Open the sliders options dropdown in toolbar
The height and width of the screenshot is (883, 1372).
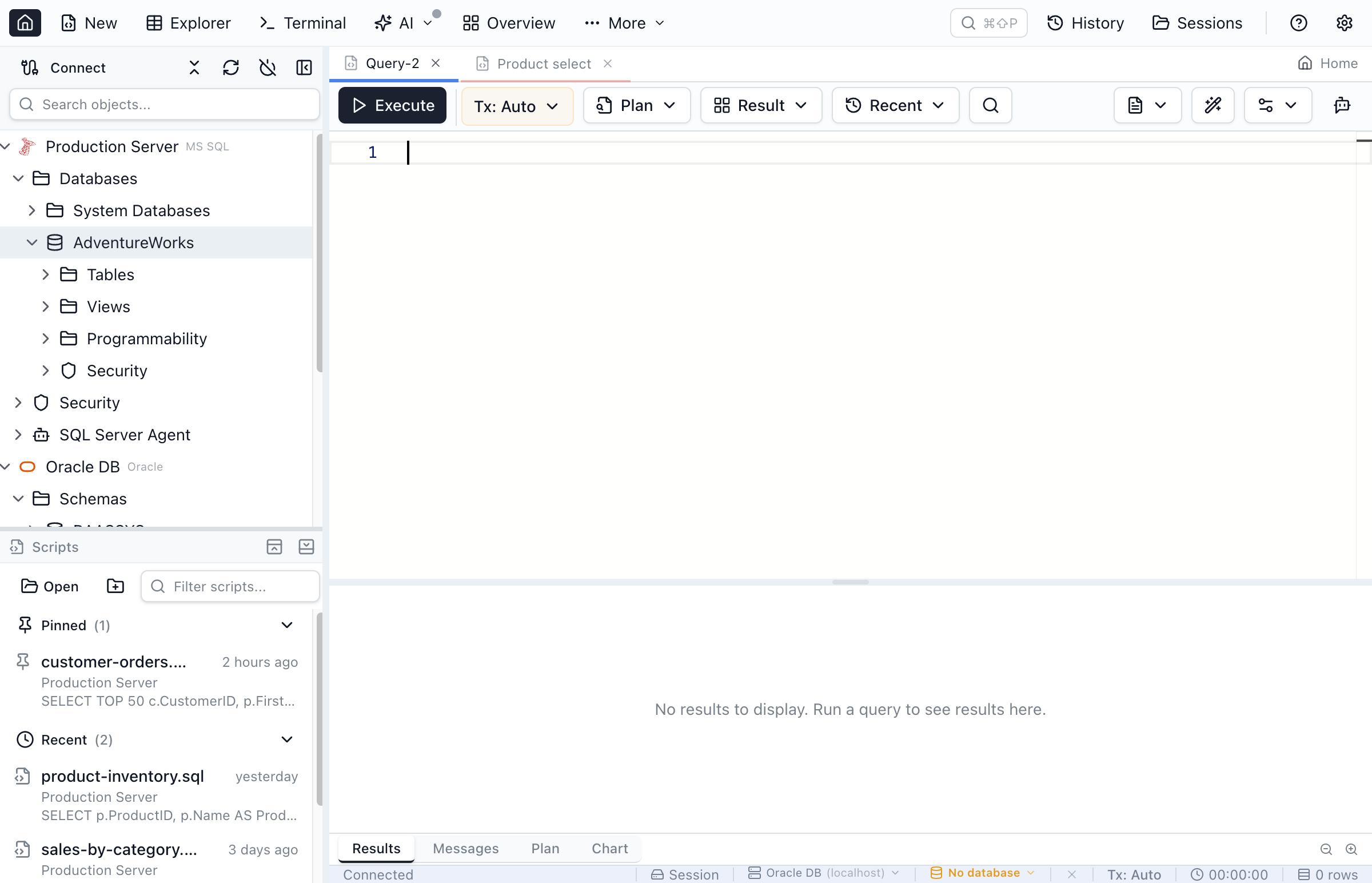1278,105
